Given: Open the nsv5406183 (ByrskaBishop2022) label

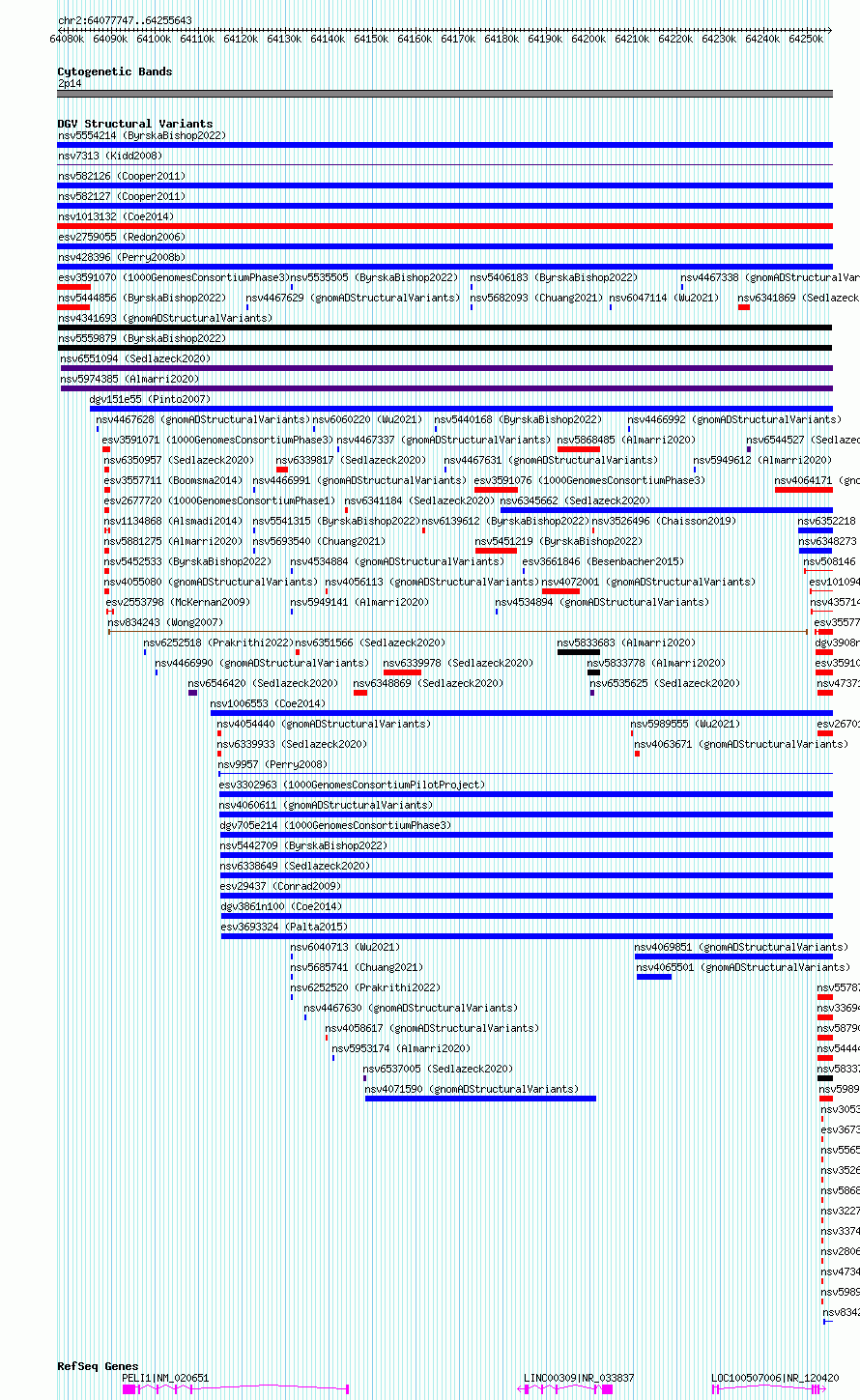Looking at the screenshot, I should click(x=554, y=277).
